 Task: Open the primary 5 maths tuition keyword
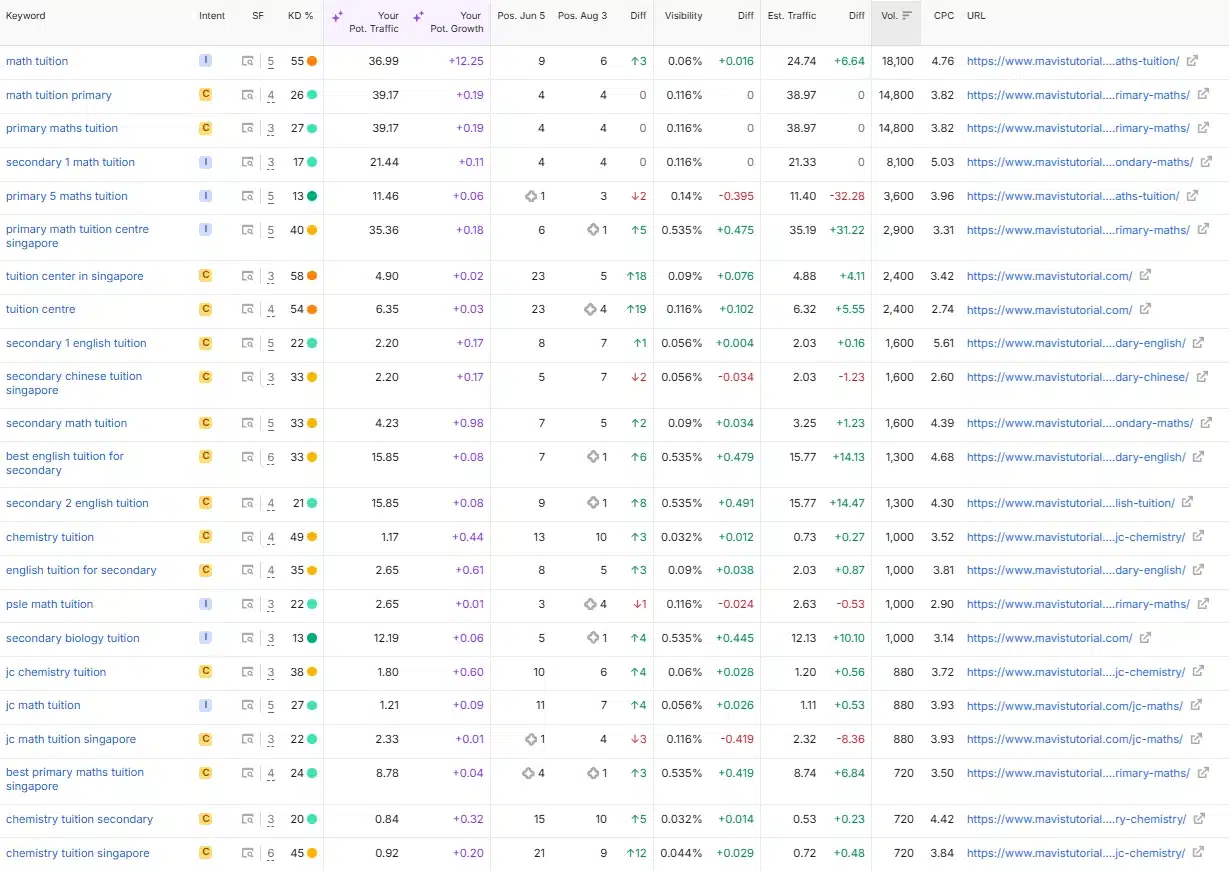[67, 196]
